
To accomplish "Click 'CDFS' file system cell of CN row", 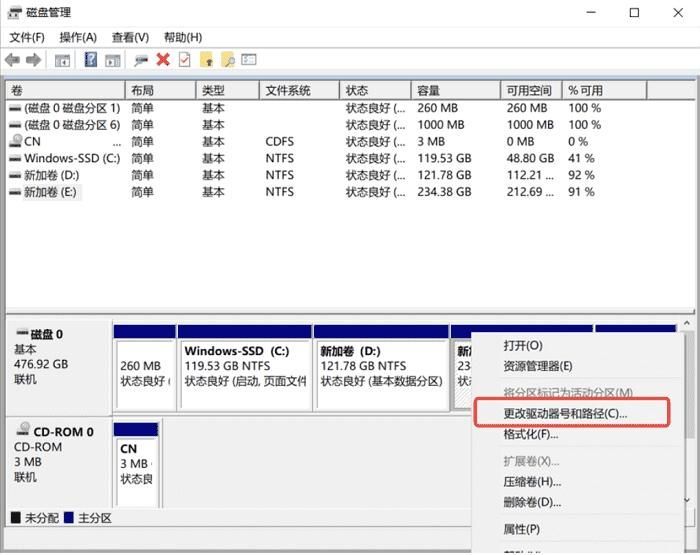I will [279, 142].
